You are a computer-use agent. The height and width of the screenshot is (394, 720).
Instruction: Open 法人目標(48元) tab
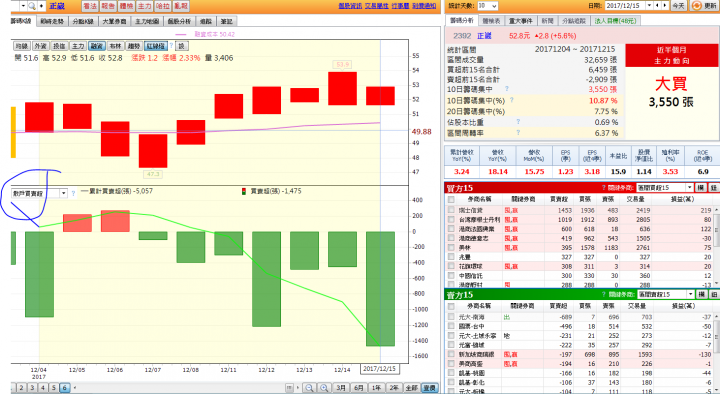pyautogui.click(x=615, y=21)
